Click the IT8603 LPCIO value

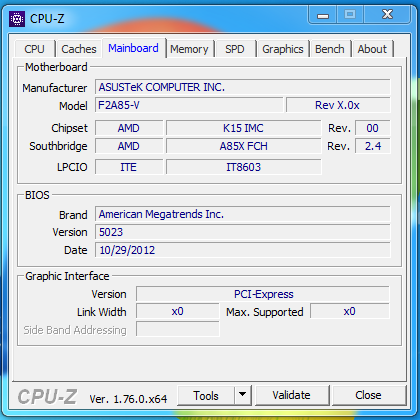tap(243, 167)
